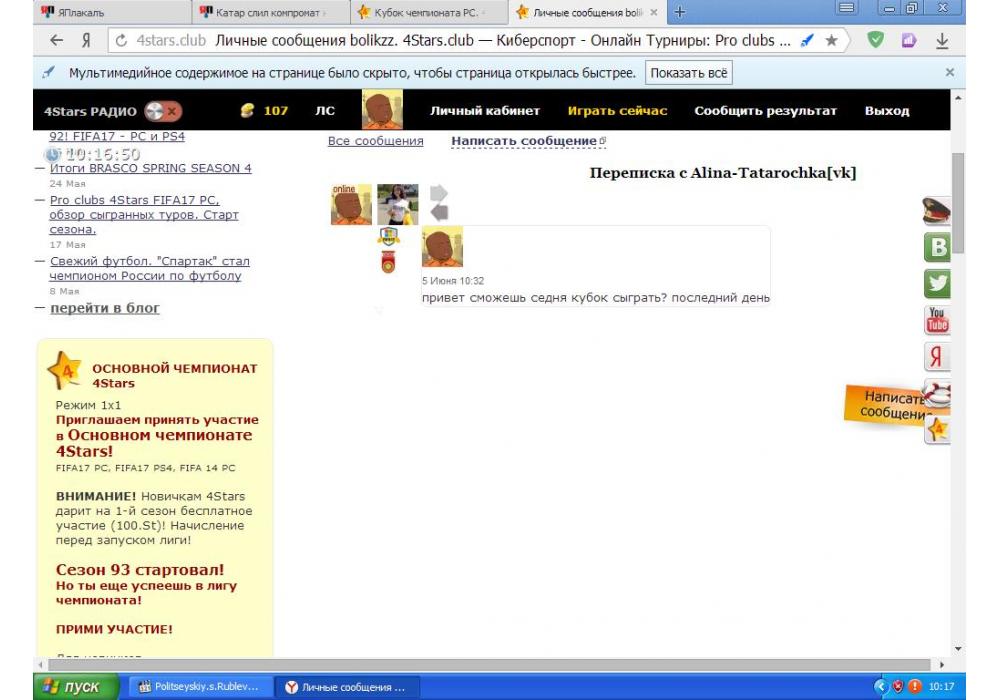Click перейти в блог link

[105, 308]
